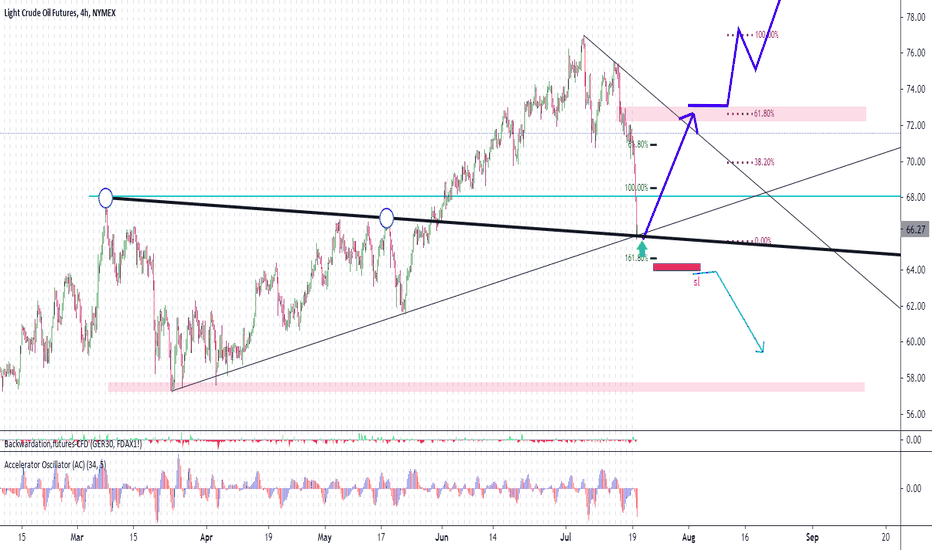932x550 pixels.
Task: Click the 78.00 price axis label
Action: [x=915, y=17]
